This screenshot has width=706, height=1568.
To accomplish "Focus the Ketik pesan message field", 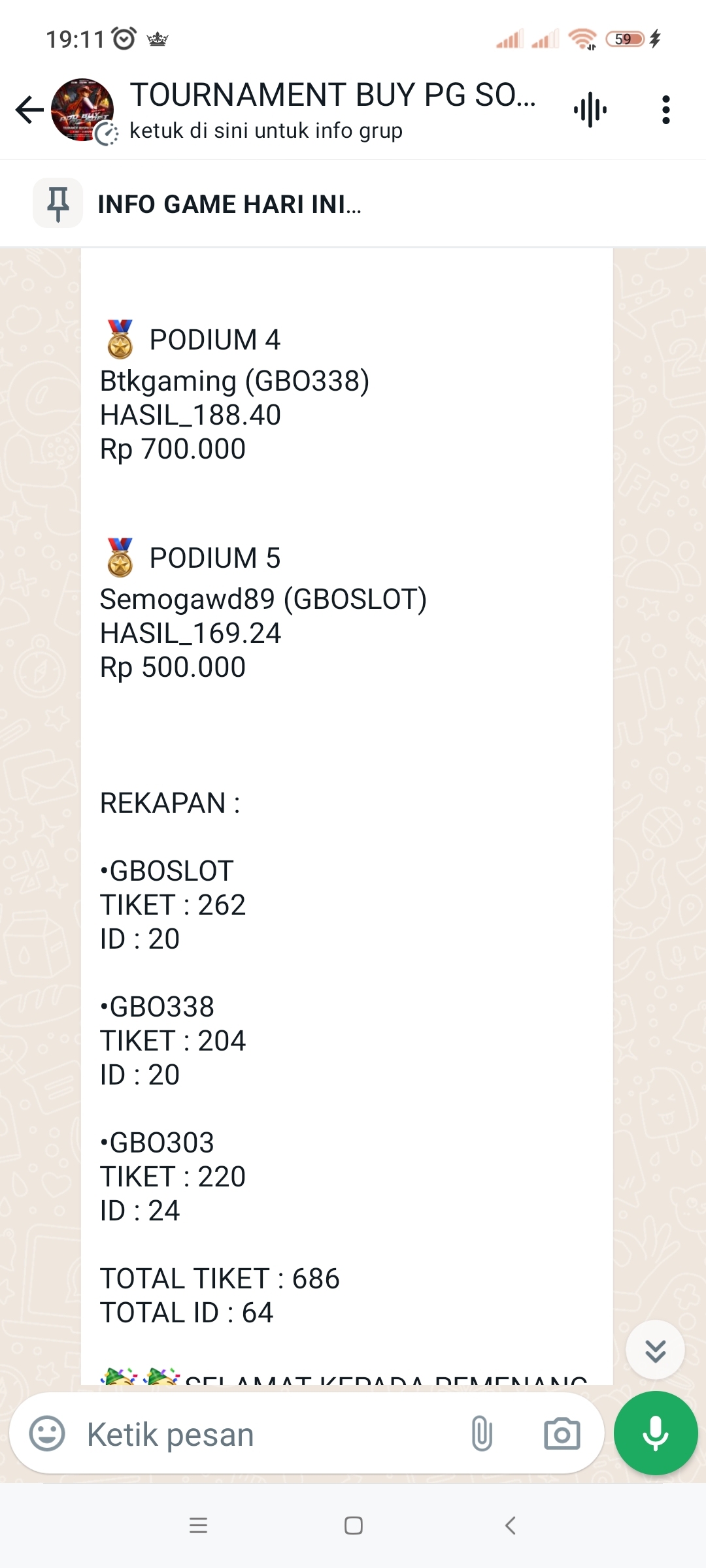I will [261, 1435].
